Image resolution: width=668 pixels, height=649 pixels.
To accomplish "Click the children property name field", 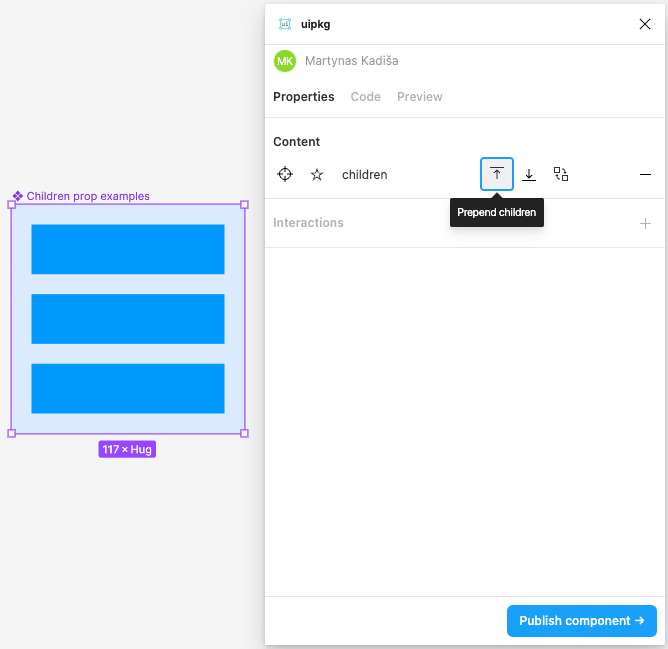I will click(x=365, y=174).
